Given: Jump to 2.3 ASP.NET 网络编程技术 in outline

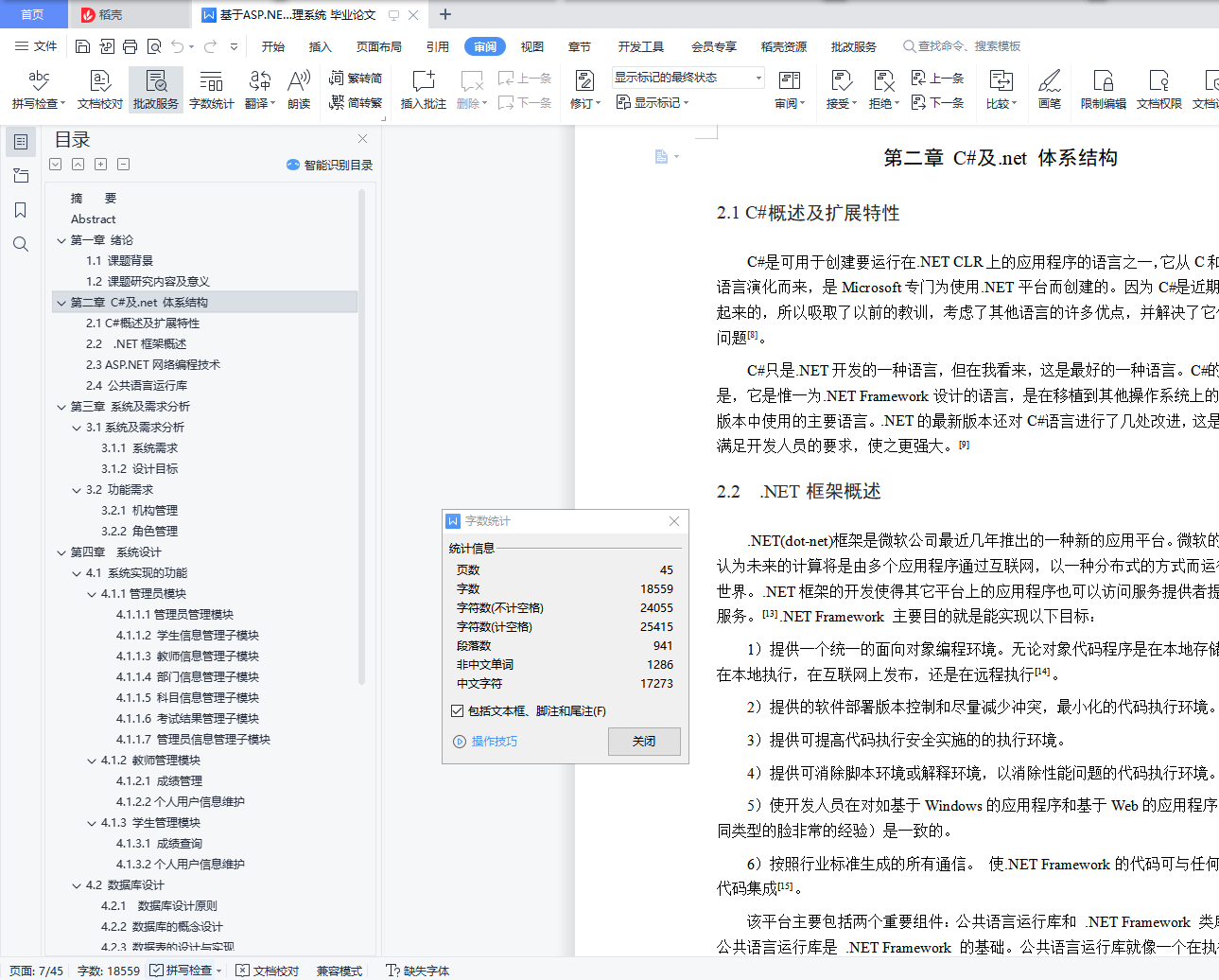Looking at the screenshot, I should 153,365.
